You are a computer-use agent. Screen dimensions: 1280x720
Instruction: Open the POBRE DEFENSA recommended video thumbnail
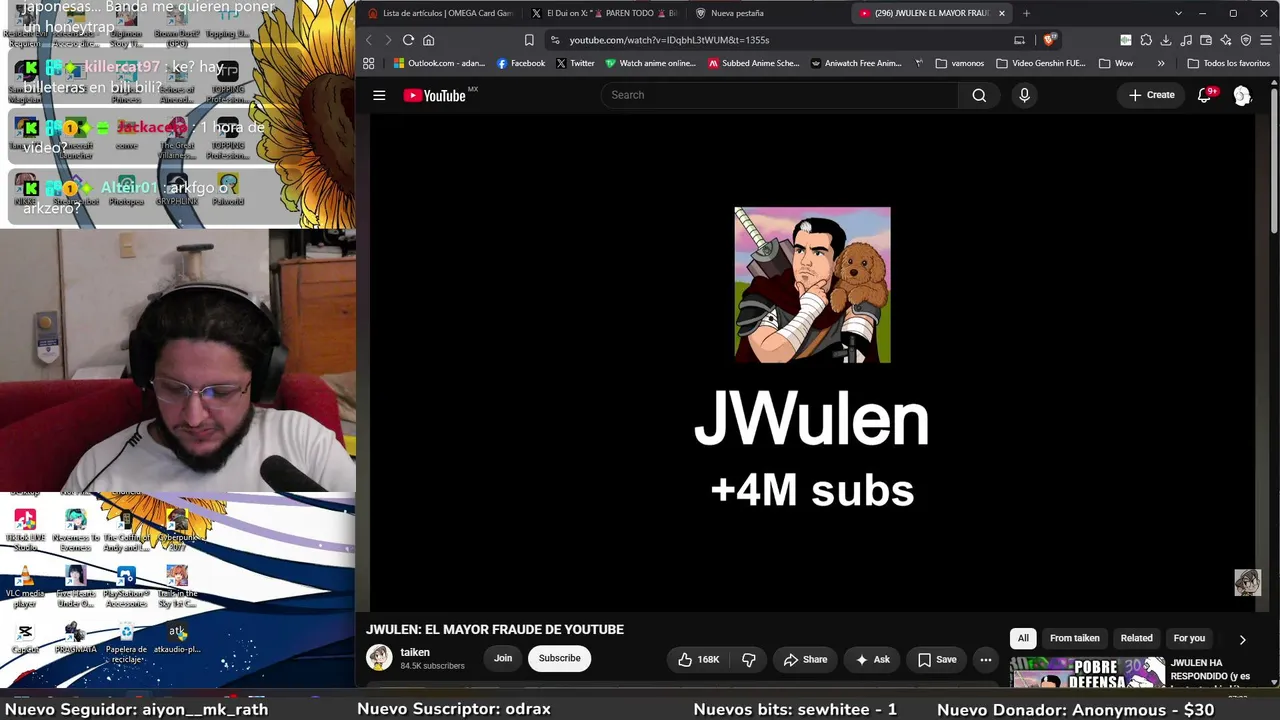tap(1087, 673)
